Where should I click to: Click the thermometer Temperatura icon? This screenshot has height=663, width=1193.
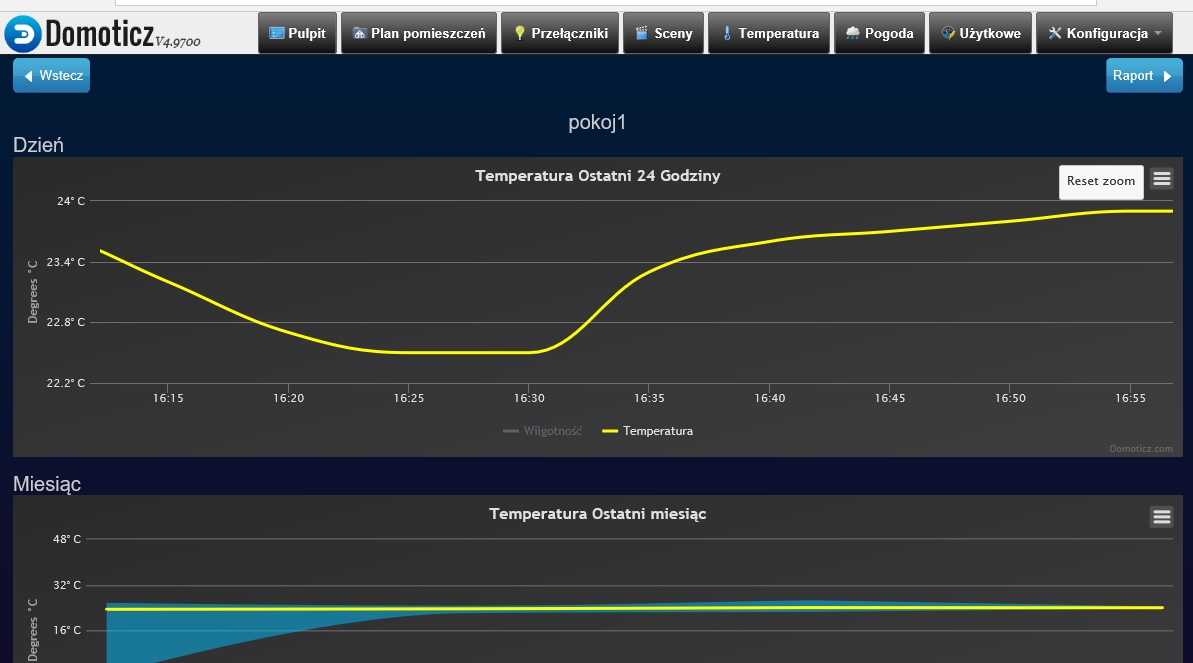[727, 33]
